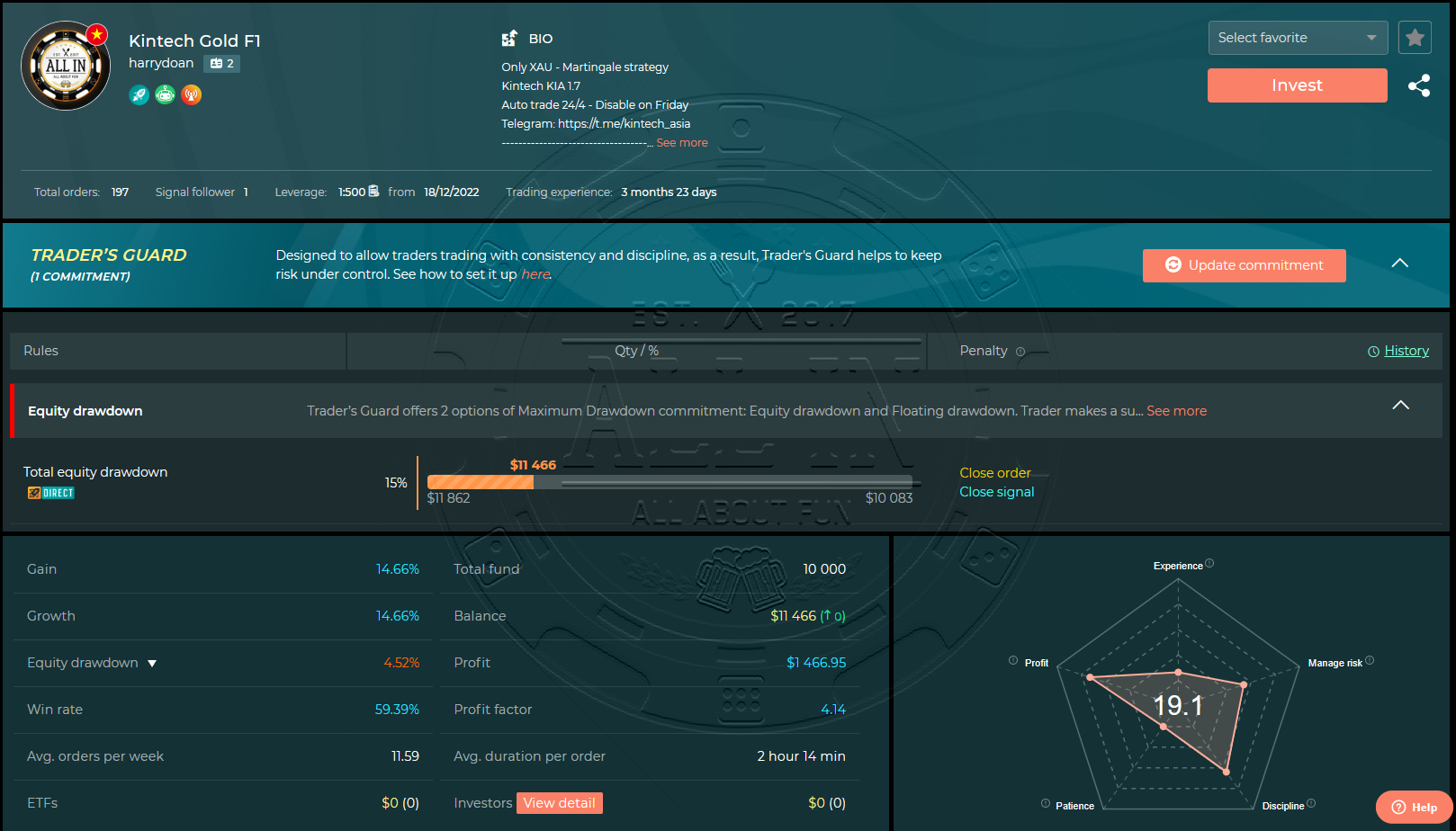This screenshot has width=1456, height=831.
Task: Click the Rules column header
Action: pos(40,351)
